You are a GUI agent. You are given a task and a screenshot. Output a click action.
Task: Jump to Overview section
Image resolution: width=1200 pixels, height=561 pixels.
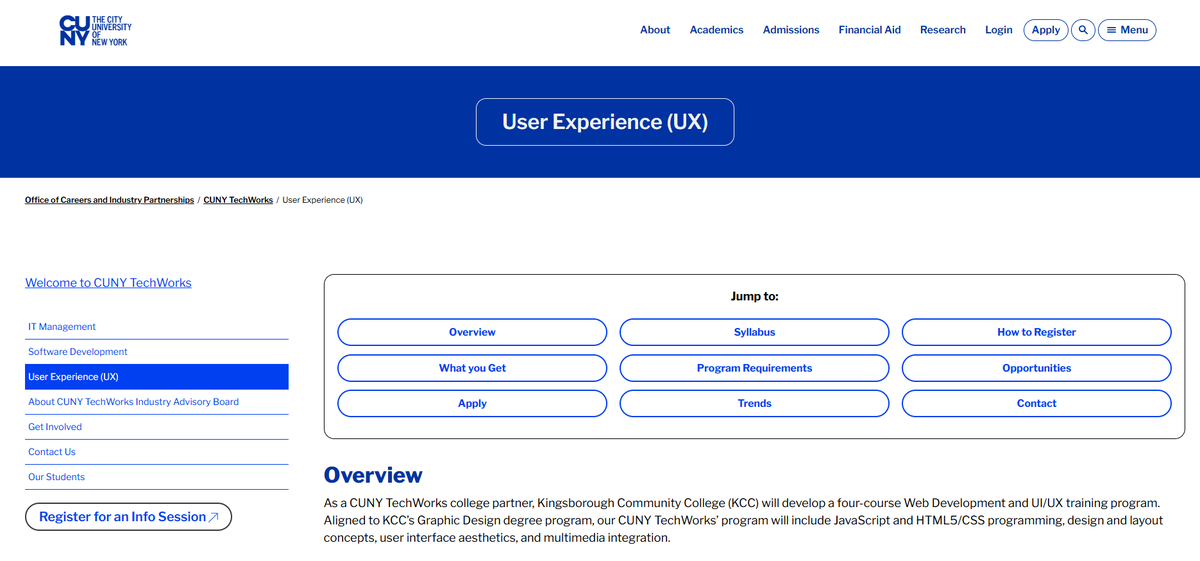click(472, 332)
